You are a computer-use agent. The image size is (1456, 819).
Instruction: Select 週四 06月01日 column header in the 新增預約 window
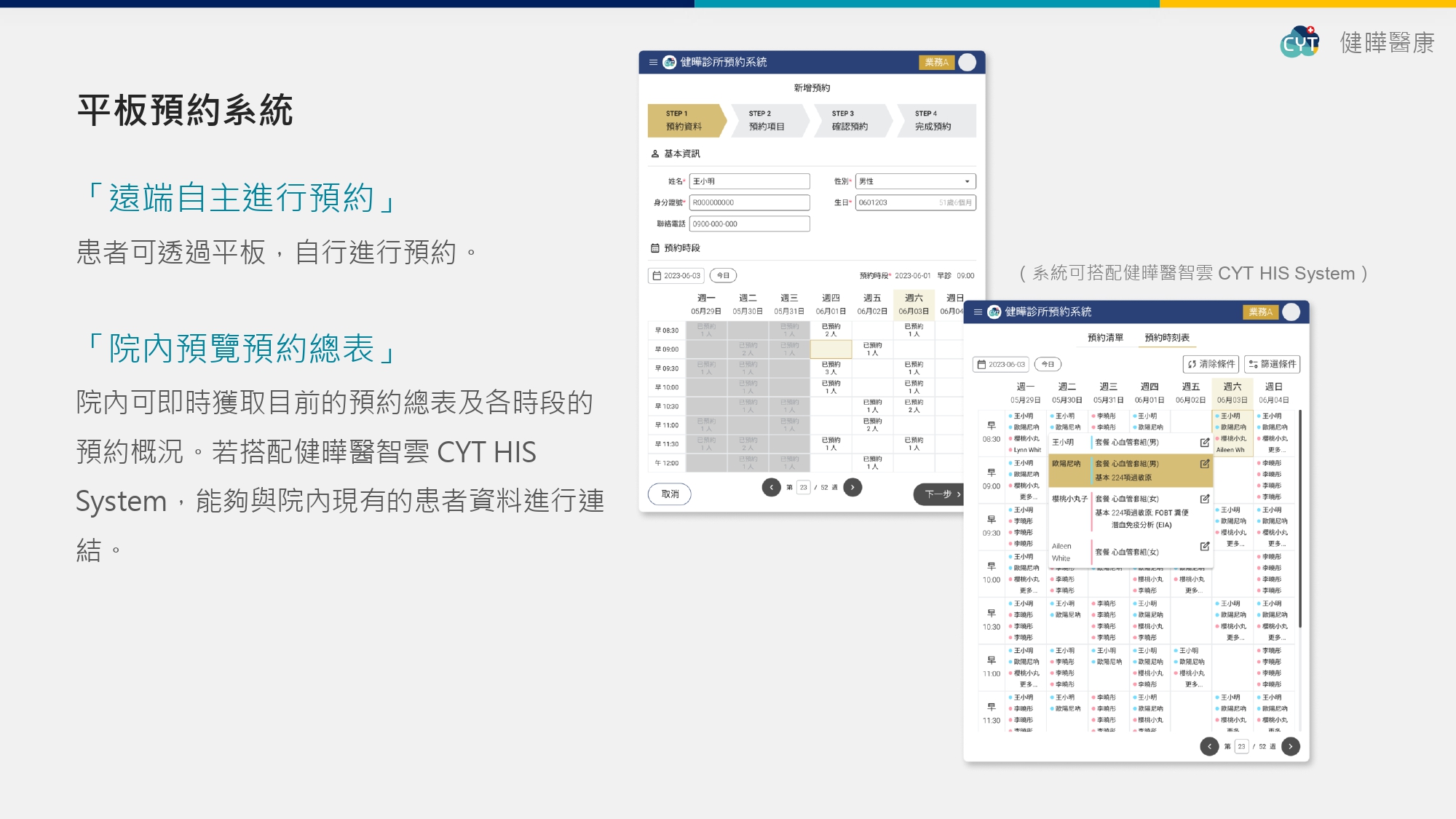point(831,304)
